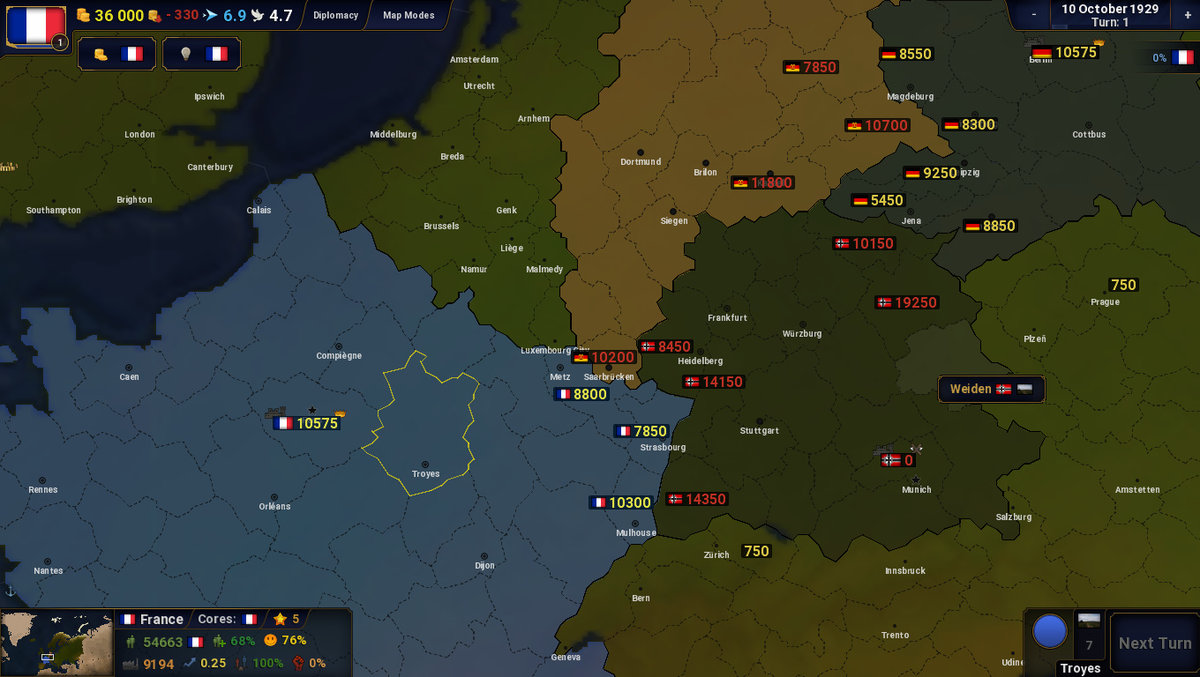Select the enemy army of 19250
Screen dimensions: 1200x677
[907, 302]
